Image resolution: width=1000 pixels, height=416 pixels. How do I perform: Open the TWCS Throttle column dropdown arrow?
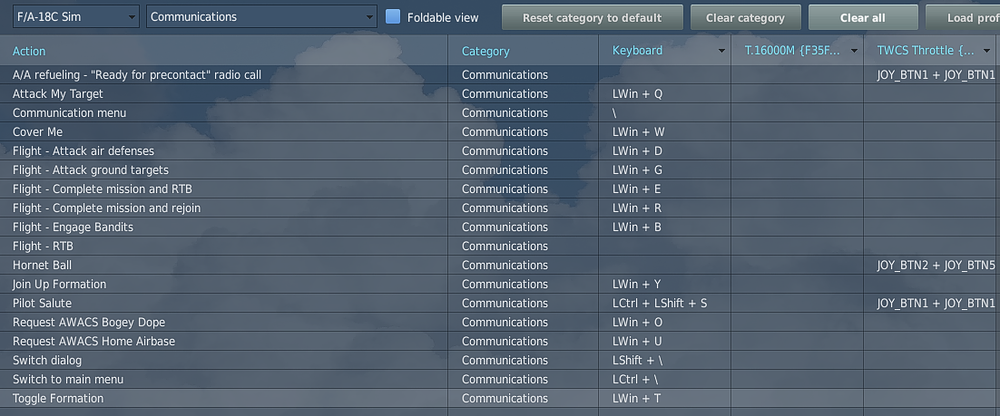(986, 51)
